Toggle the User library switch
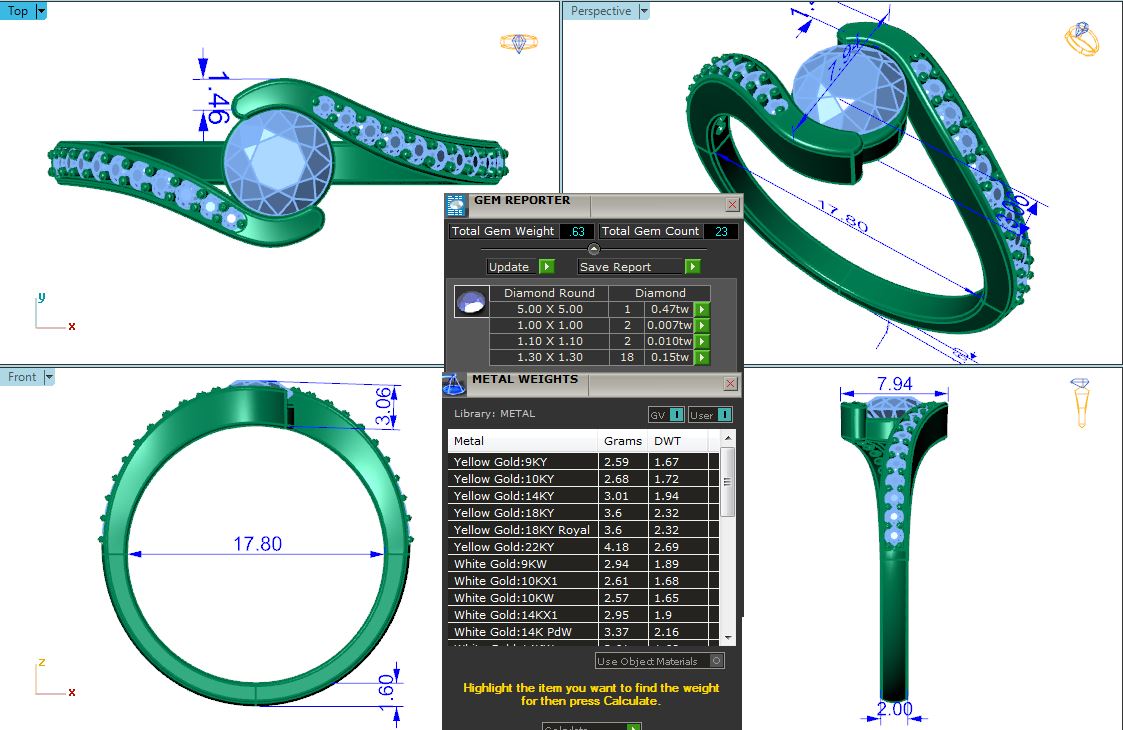This screenshot has height=730, width=1123. (x=710, y=414)
